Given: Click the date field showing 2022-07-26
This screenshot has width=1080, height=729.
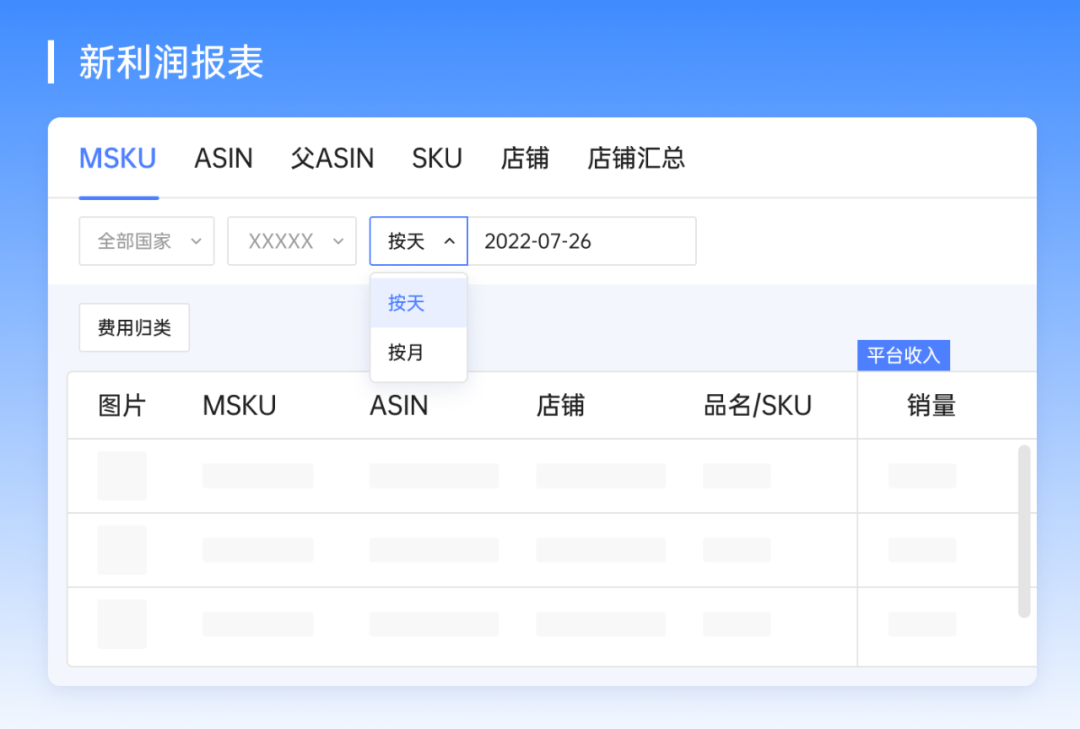Looking at the screenshot, I should pos(582,241).
